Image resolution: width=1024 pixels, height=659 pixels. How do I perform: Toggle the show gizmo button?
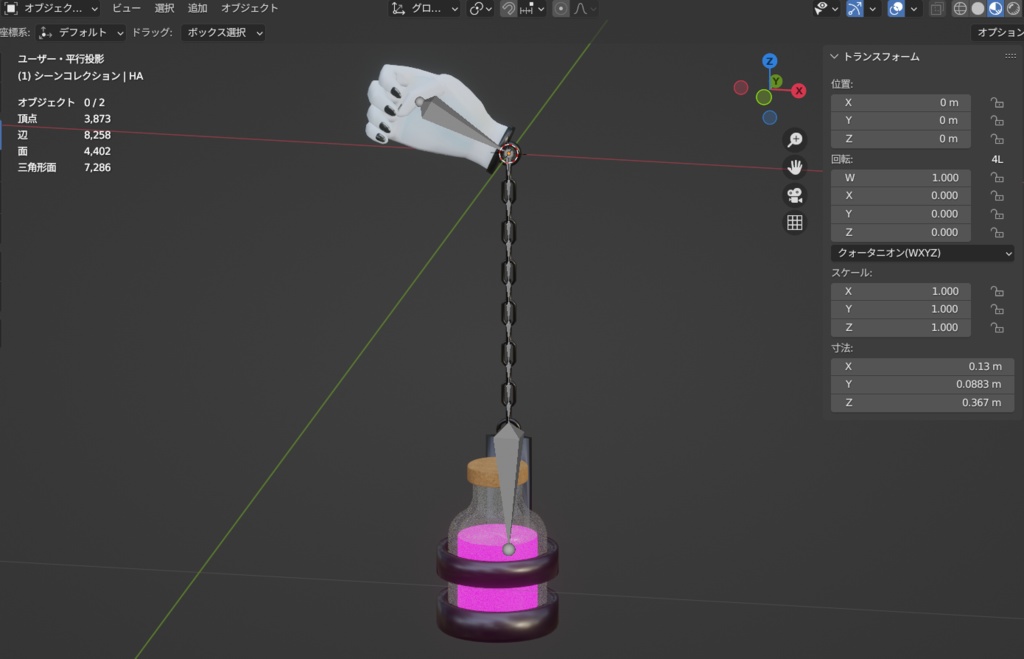point(854,8)
